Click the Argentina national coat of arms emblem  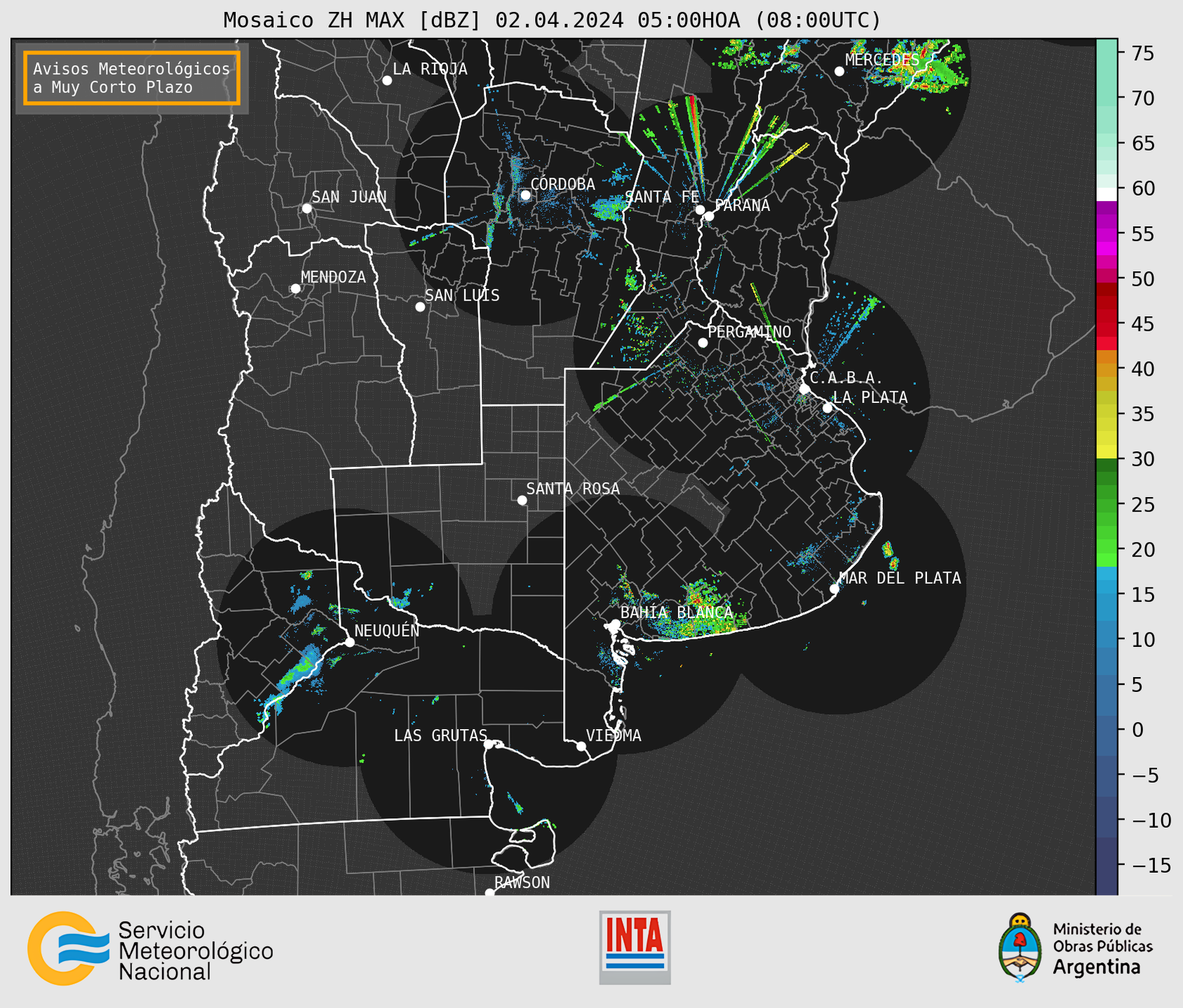tap(1020, 948)
